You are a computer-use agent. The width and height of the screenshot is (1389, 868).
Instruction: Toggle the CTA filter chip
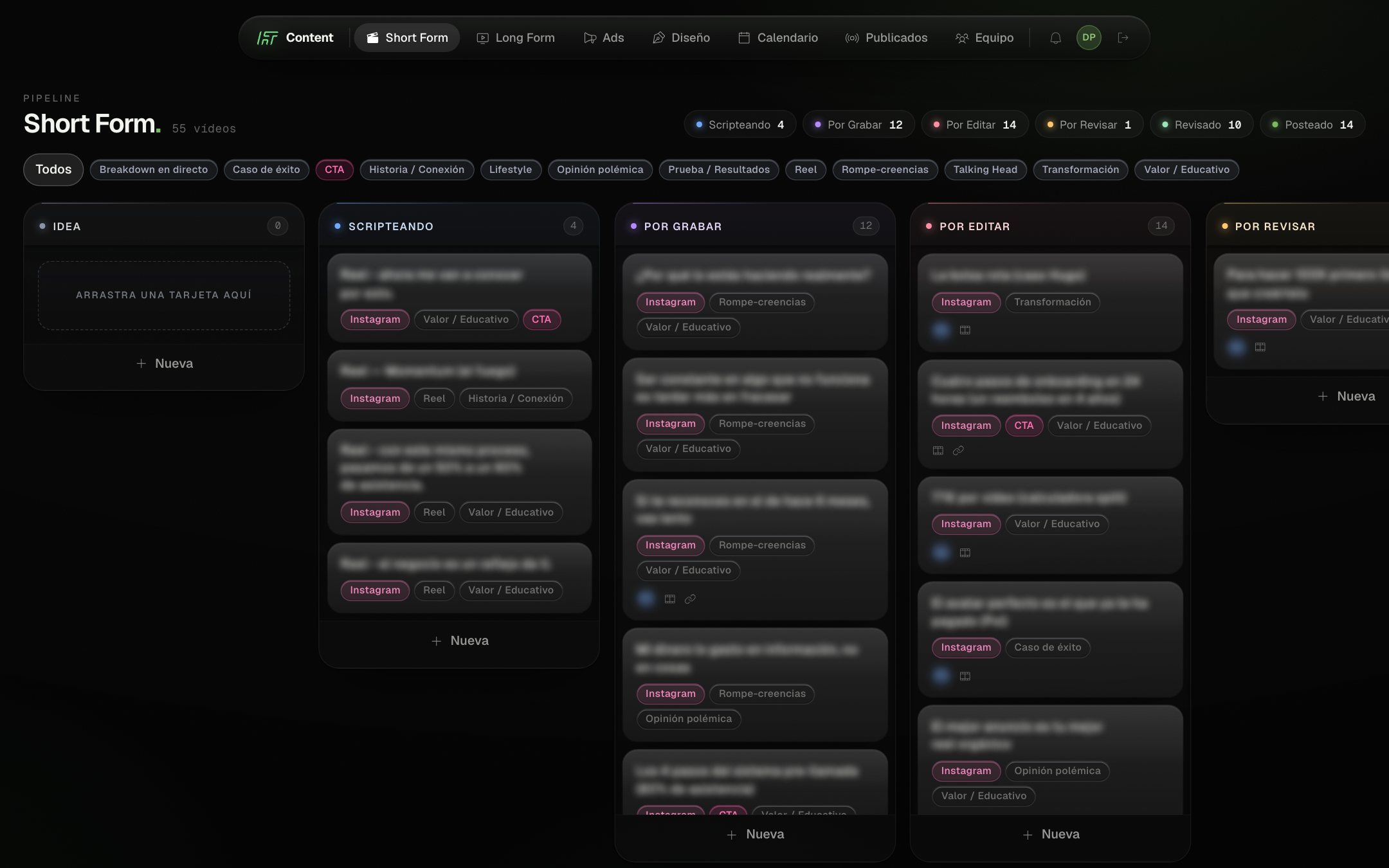click(334, 170)
